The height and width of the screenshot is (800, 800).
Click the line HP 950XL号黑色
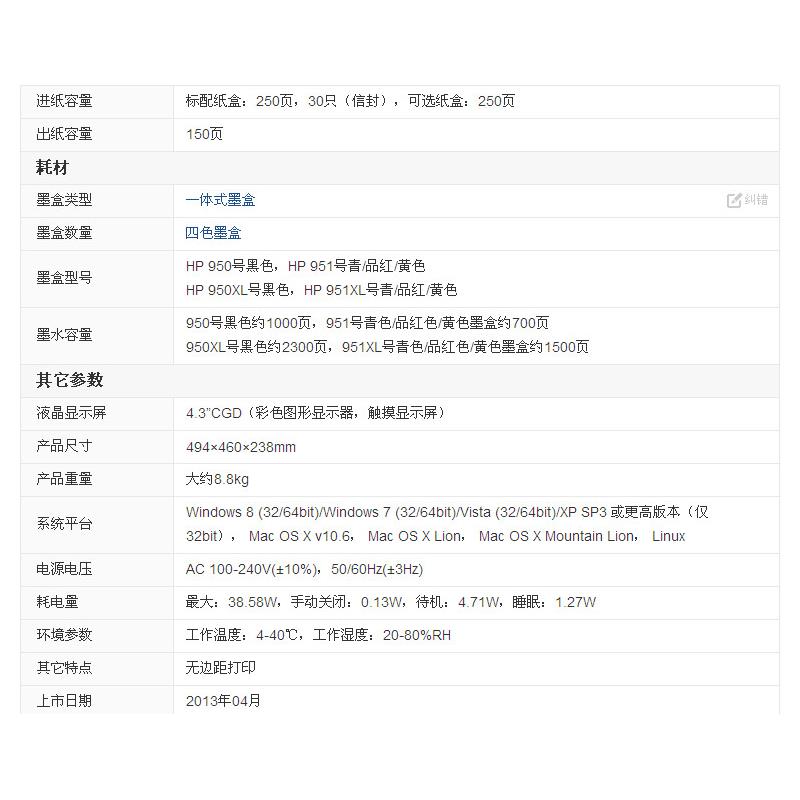321,290
